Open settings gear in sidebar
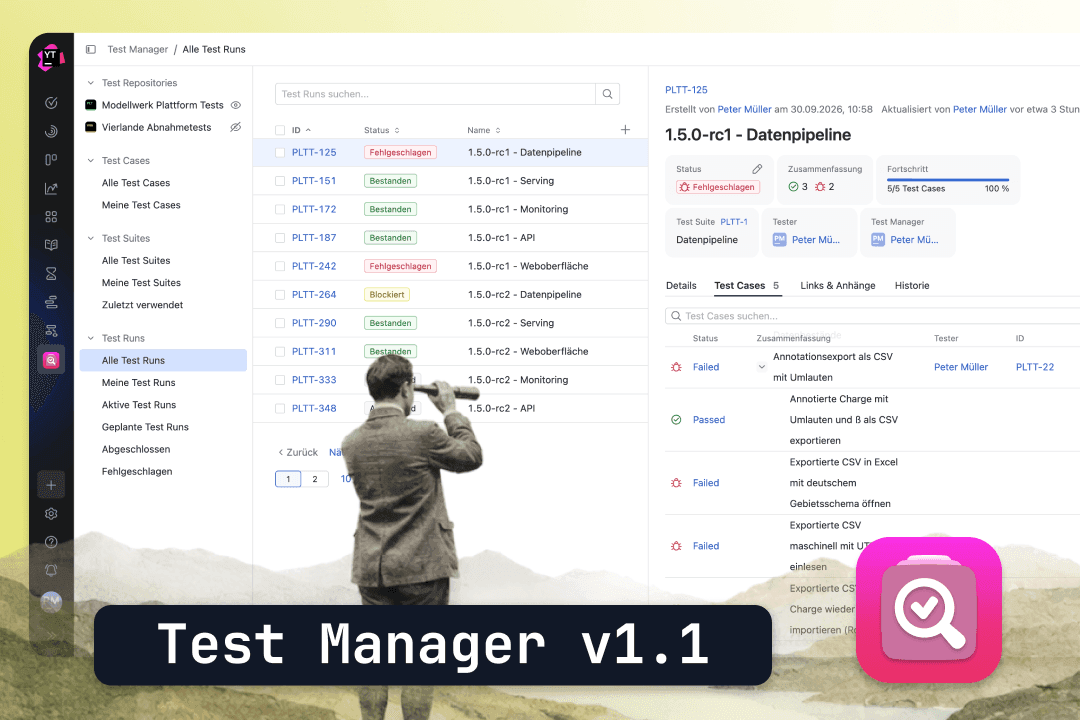1080x720 pixels. click(x=51, y=514)
